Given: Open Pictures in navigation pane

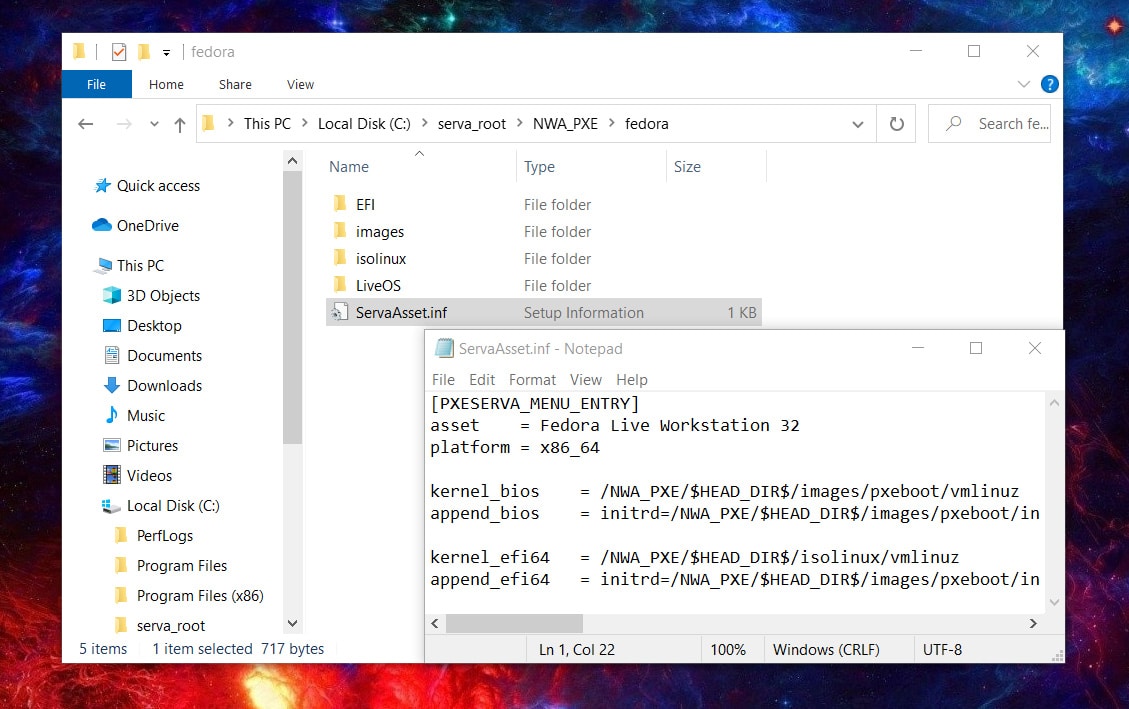Looking at the screenshot, I should pyautogui.click(x=152, y=446).
